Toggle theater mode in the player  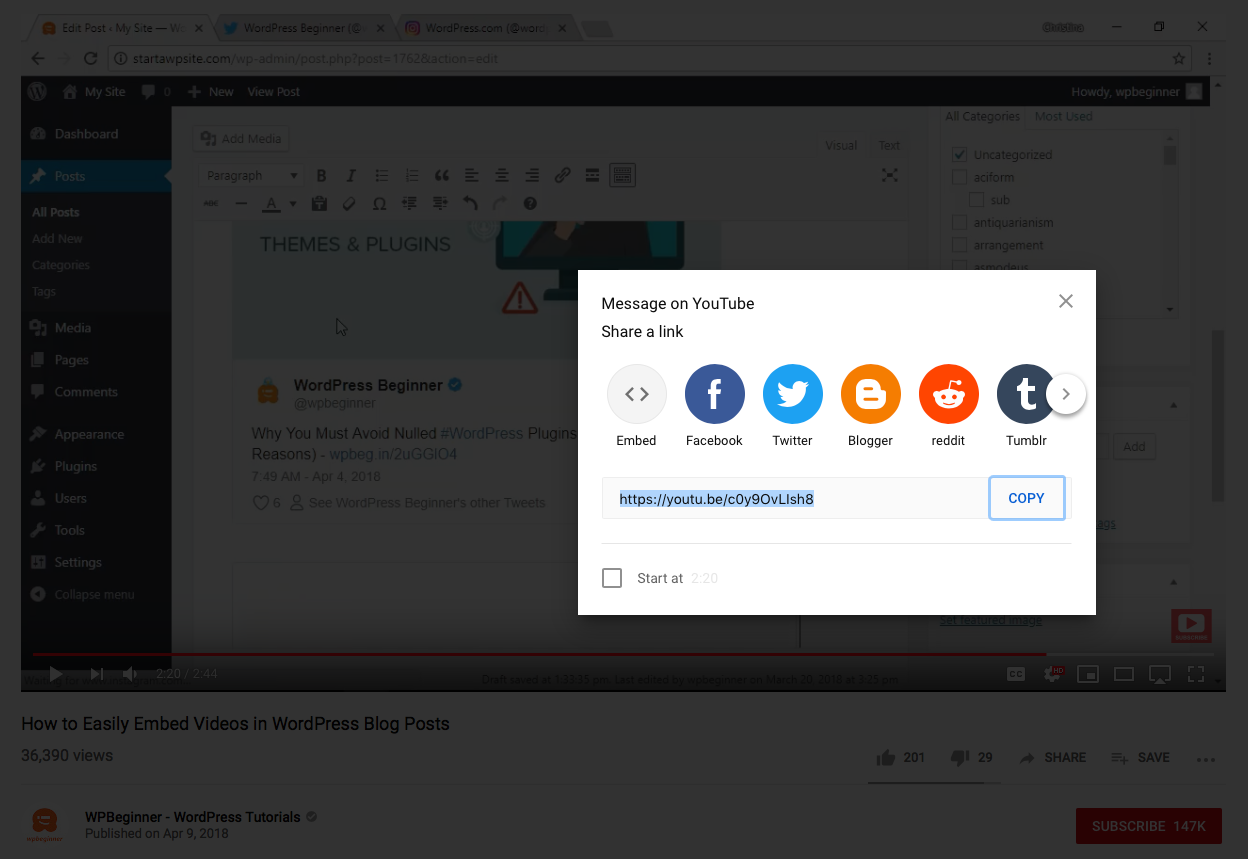pyautogui.click(x=1123, y=674)
